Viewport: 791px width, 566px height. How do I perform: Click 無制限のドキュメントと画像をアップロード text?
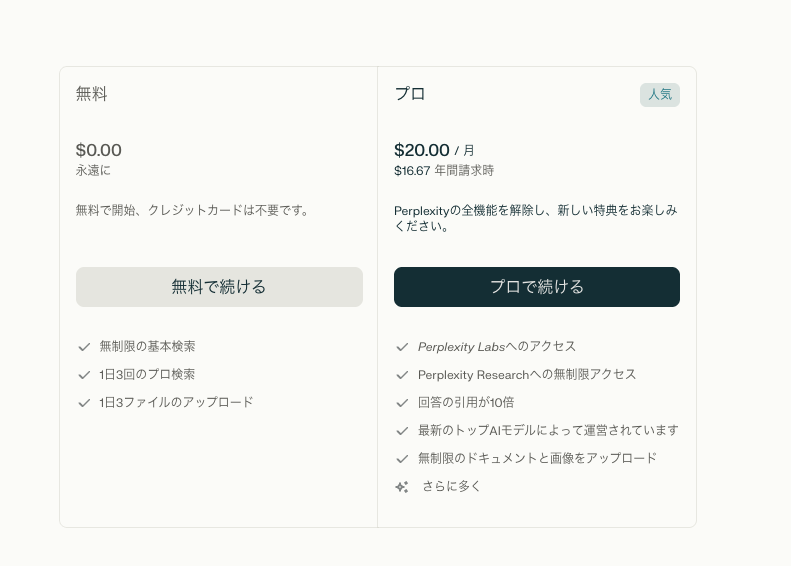[537, 458]
